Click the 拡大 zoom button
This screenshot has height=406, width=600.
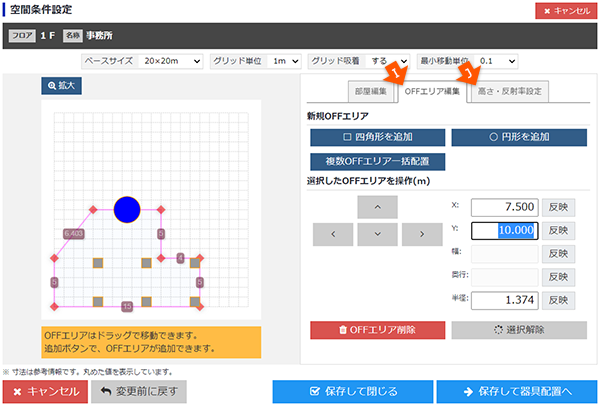coord(61,86)
